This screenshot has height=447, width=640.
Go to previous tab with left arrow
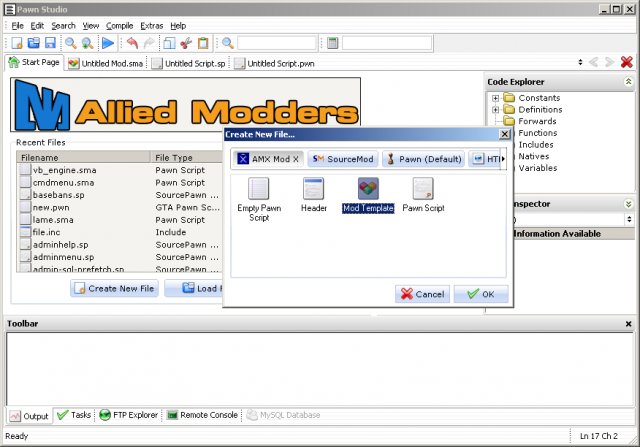594,62
